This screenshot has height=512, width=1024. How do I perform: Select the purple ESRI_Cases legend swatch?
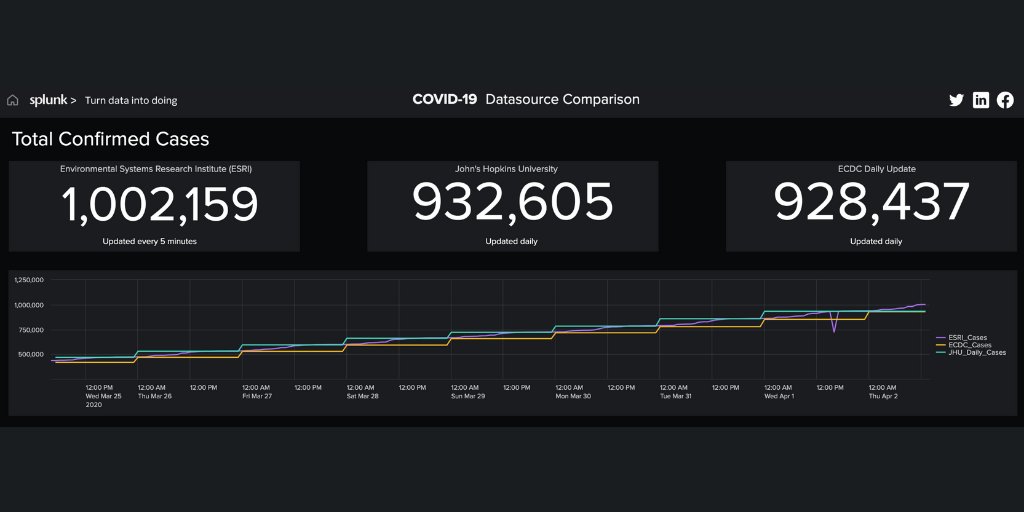(941, 338)
